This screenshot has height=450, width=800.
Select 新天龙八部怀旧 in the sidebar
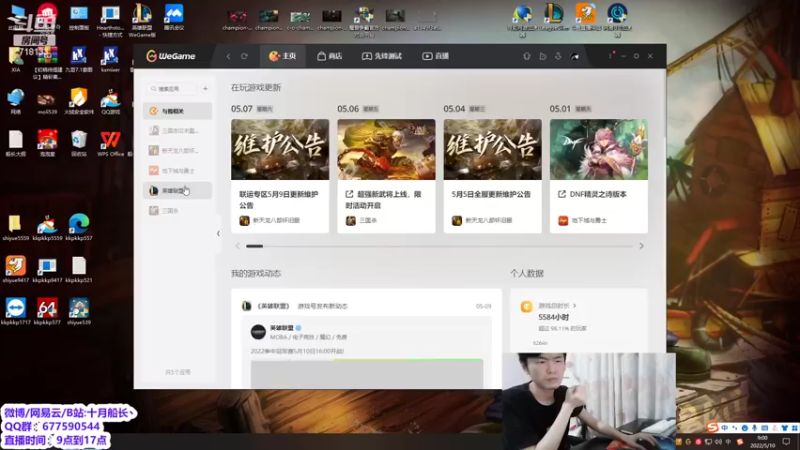pos(178,151)
